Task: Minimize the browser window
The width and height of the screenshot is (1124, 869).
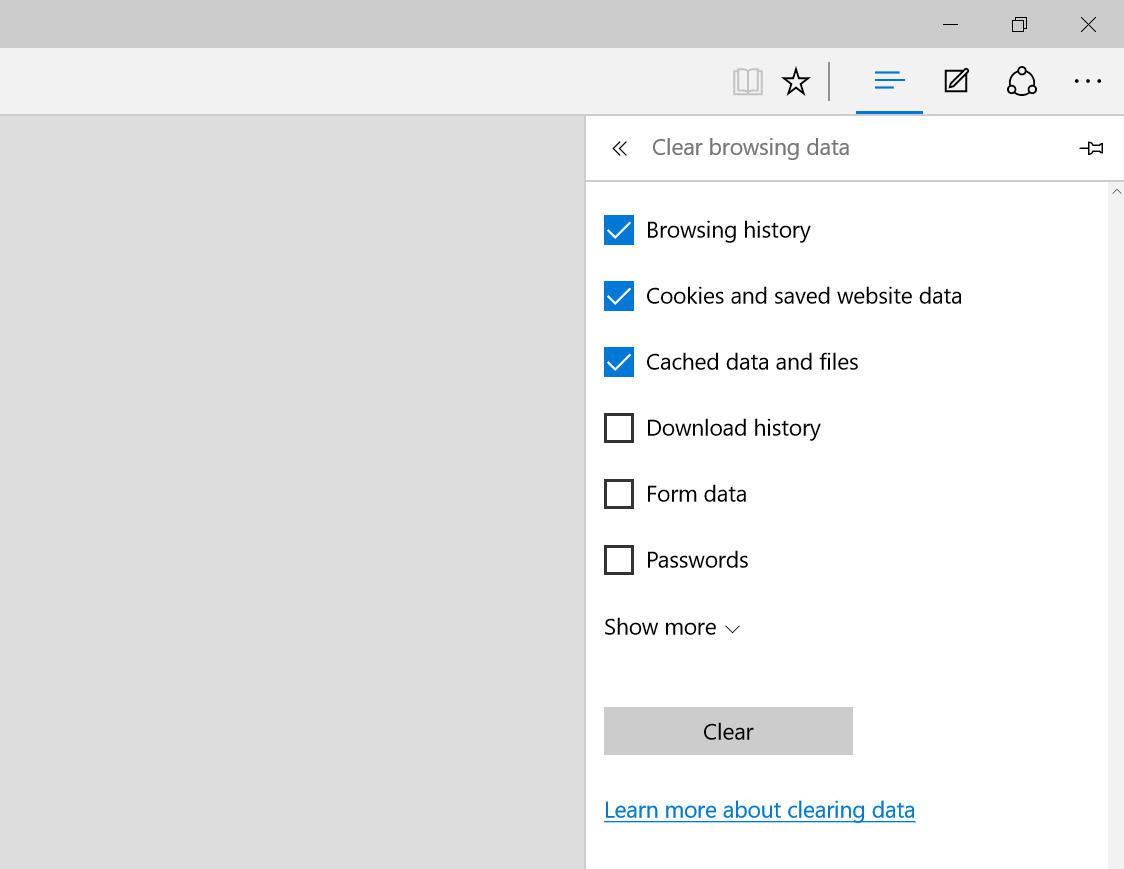Action: coord(951,24)
